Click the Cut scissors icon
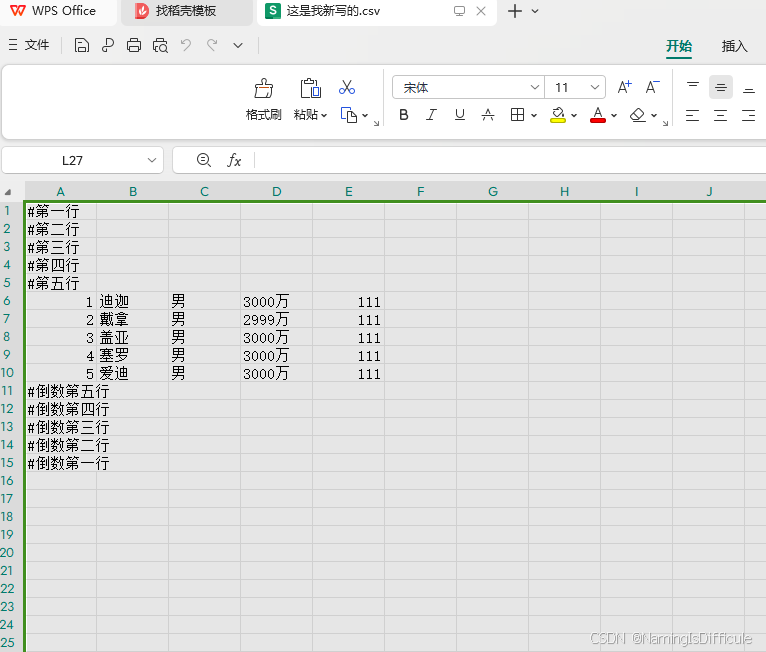 347,87
